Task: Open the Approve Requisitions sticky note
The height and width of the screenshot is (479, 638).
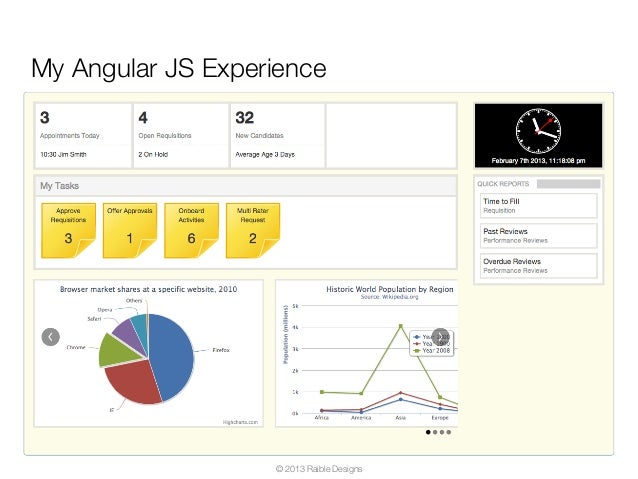Action: (68, 230)
